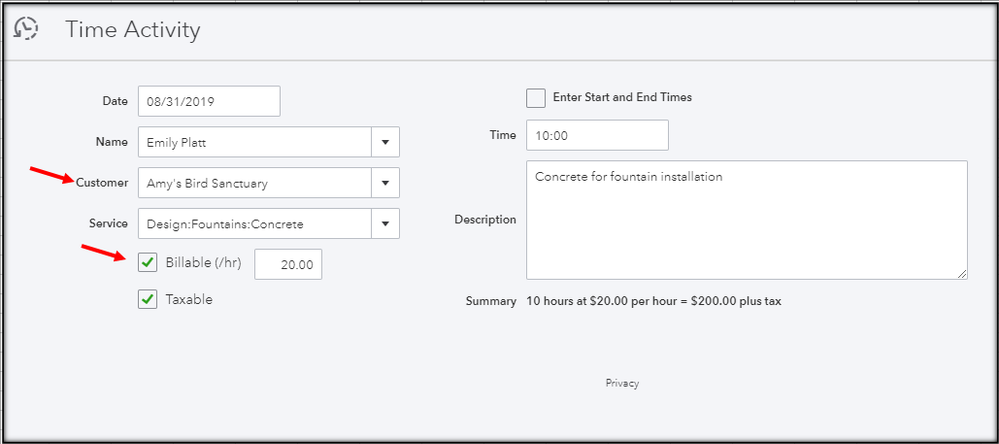The height and width of the screenshot is (444, 999).
Task: Click the Service label
Action: point(109,224)
